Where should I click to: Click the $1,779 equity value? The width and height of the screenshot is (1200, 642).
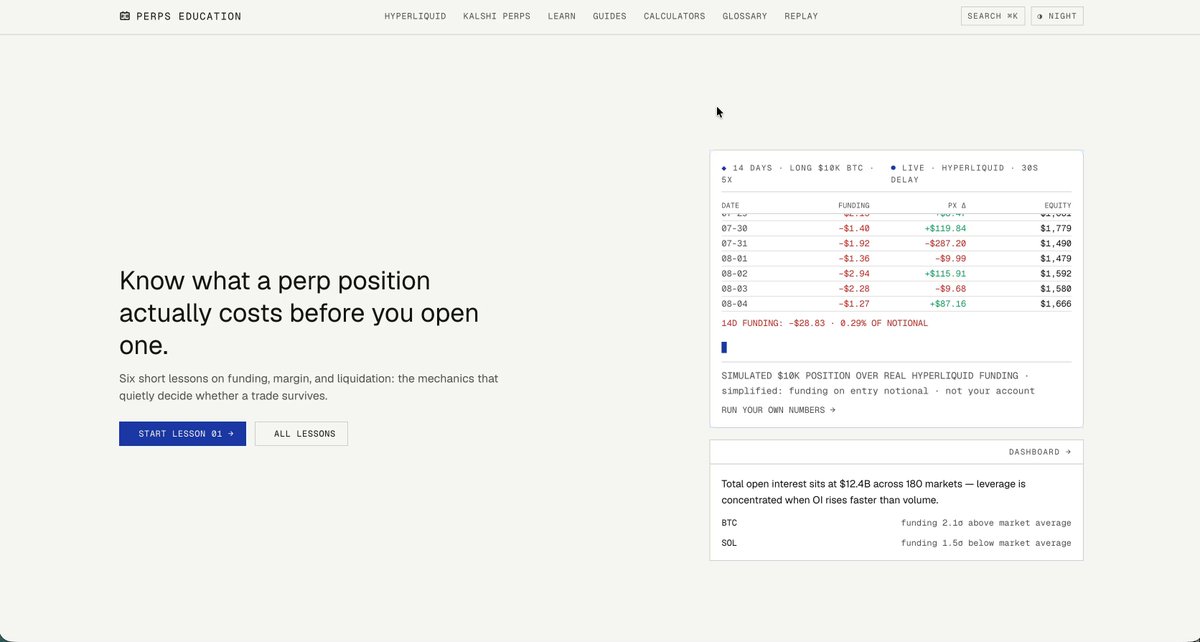pyautogui.click(x=1055, y=228)
